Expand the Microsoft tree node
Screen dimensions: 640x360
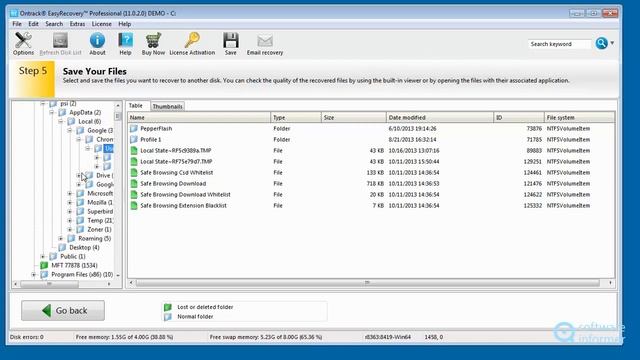tap(70, 193)
